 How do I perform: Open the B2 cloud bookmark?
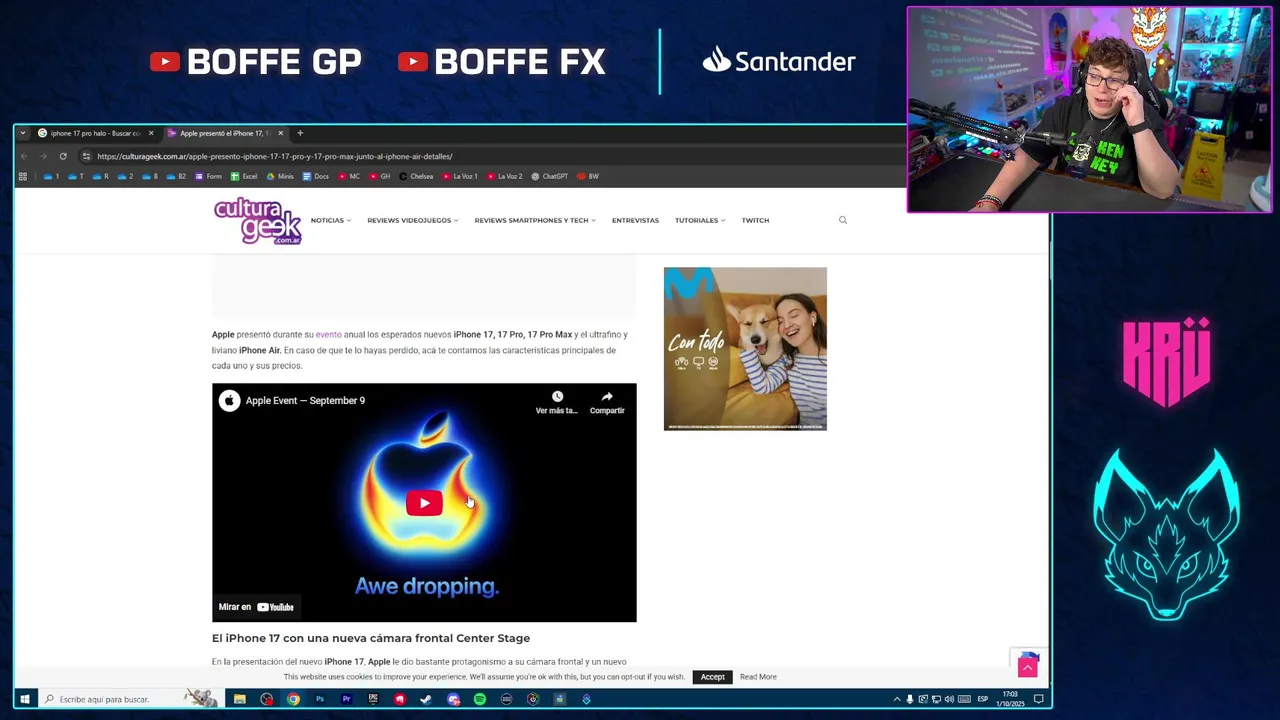pyautogui.click(x=176, y=176)
